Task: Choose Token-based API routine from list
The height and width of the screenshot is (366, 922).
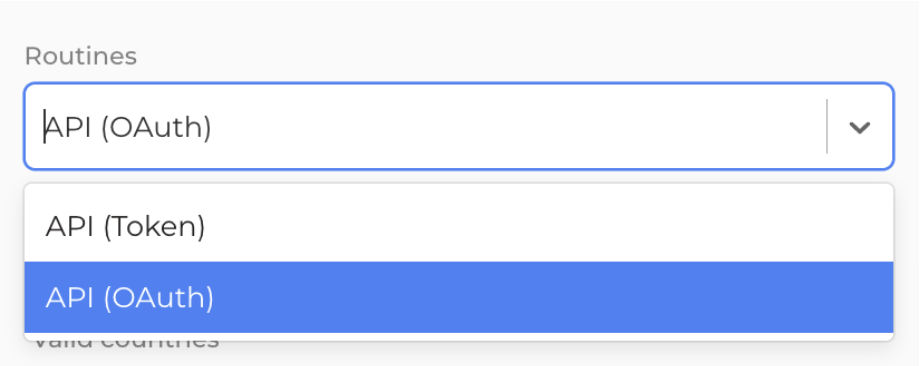Action: pos(459,227)
